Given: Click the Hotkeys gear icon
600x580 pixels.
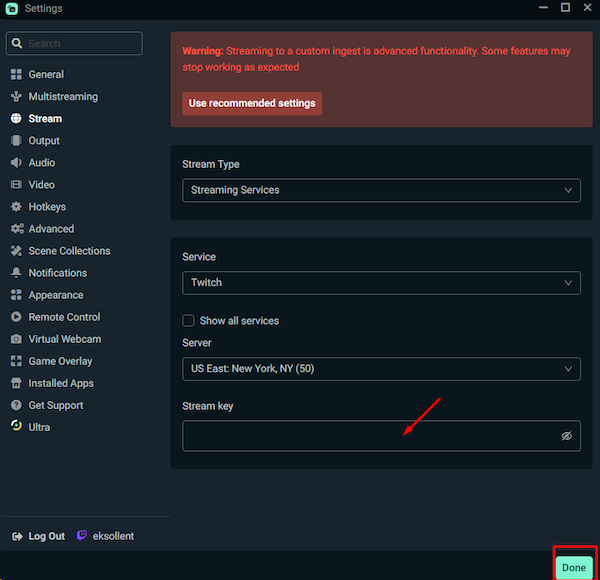Looking at the screenshot, I should 16,207.
